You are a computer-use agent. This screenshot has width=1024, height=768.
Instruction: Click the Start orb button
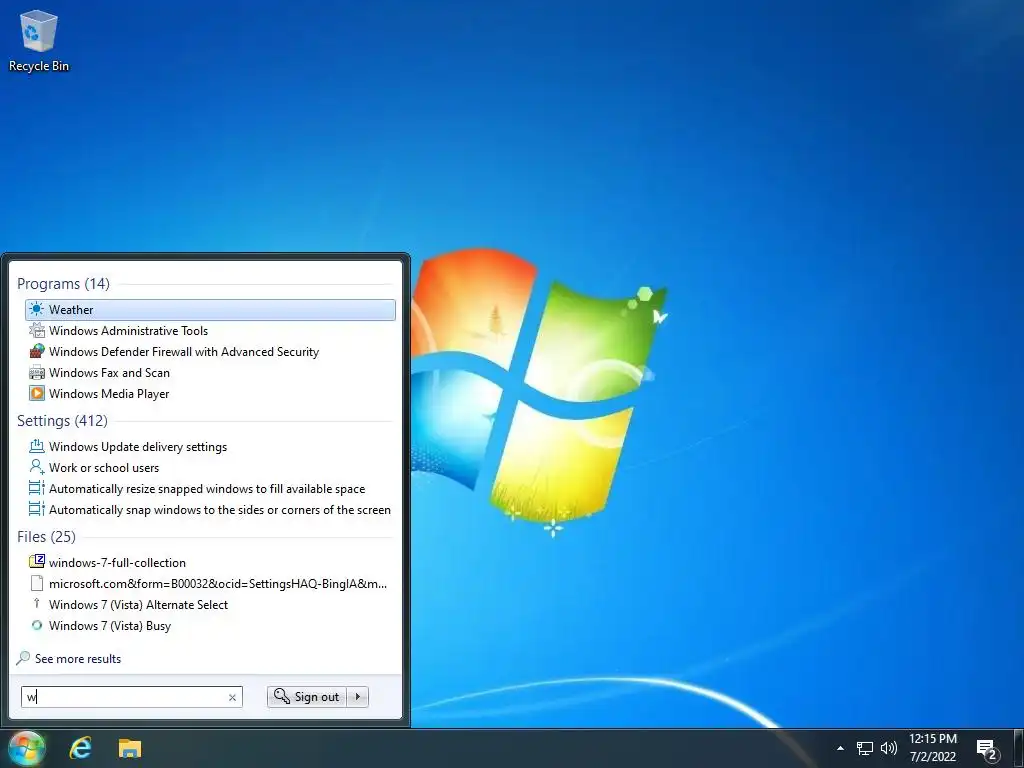27,748
